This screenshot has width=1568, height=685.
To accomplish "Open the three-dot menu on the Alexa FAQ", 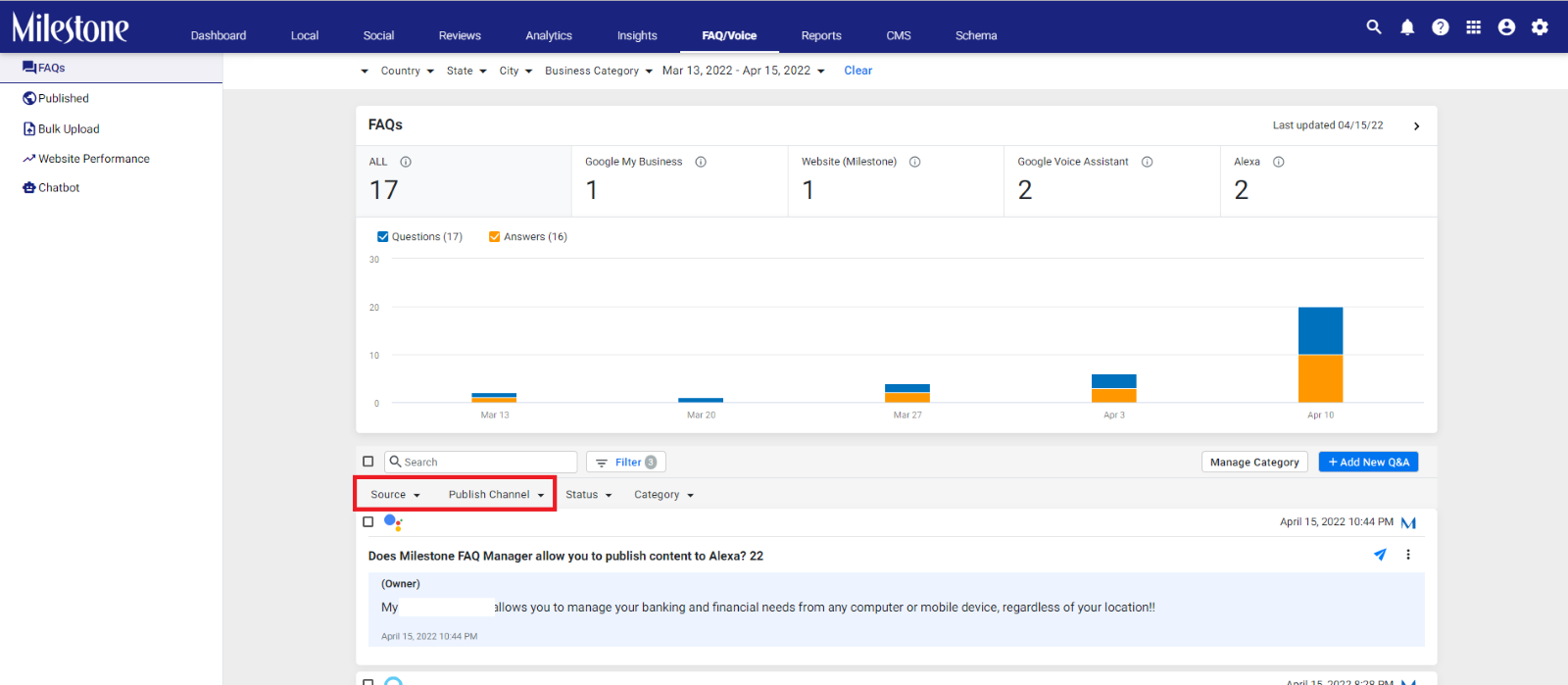I will [1408, 555].
